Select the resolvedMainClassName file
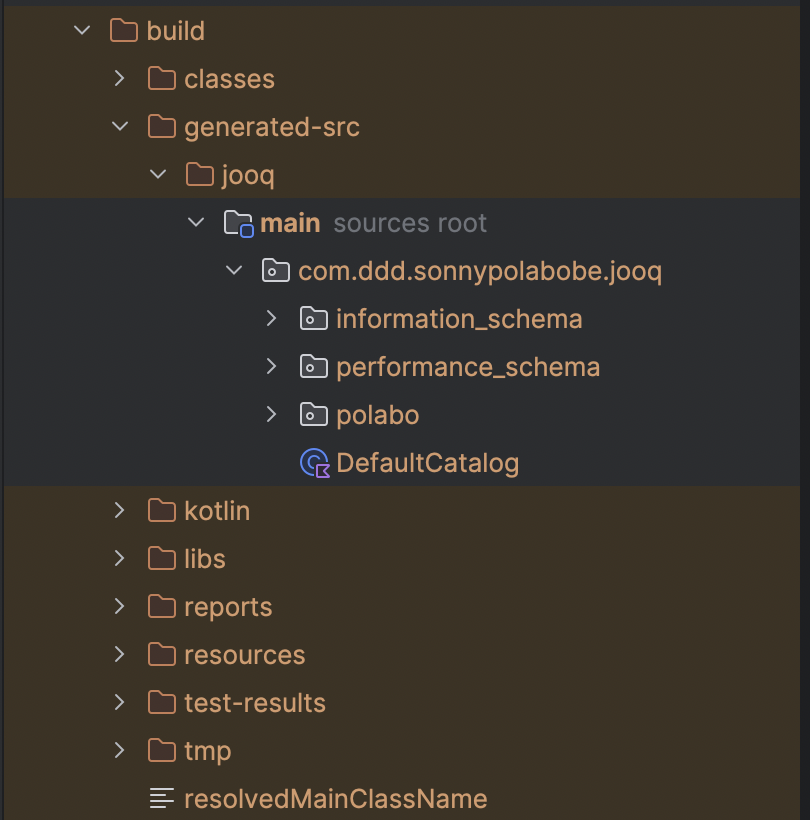Screen dimensions: 810x820 335,798
